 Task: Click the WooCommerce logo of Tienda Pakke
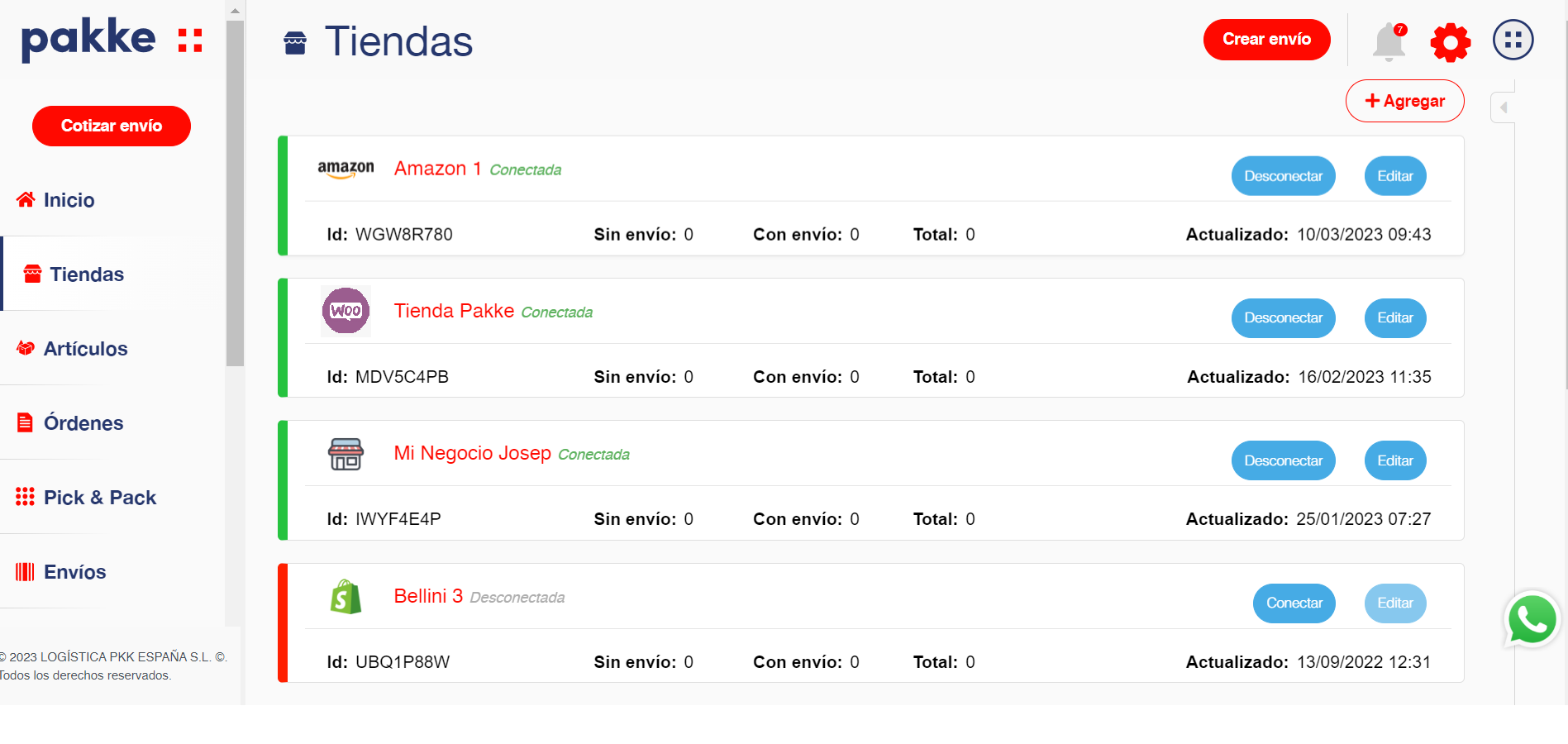pyautogui.click(x=346, y=311)
